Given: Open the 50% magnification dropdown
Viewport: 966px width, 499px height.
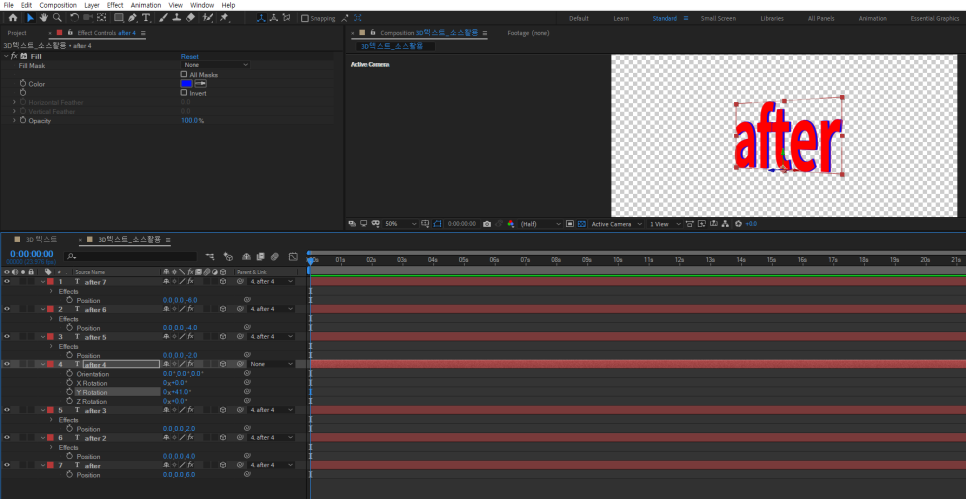Looking at the screenshot, I should tap(400, 224).
